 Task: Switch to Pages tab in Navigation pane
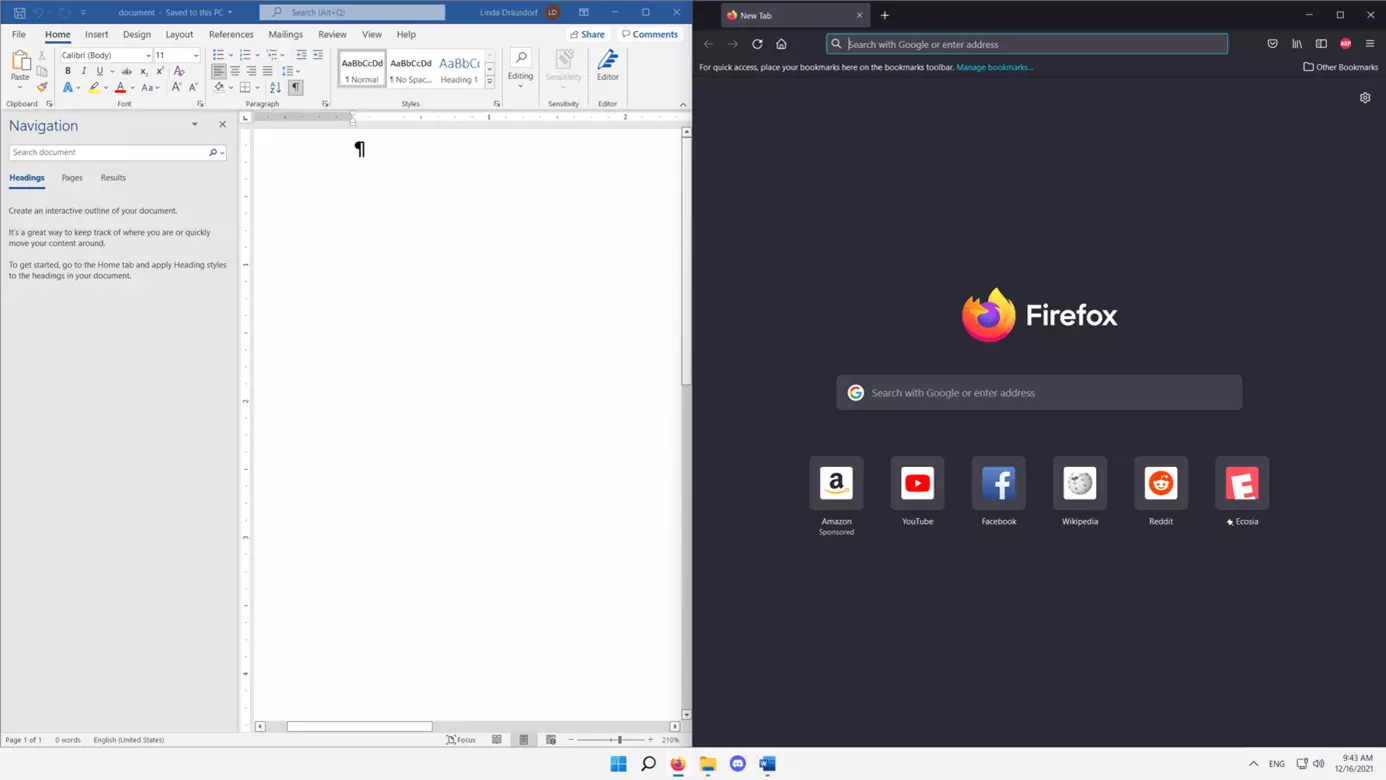72,178
